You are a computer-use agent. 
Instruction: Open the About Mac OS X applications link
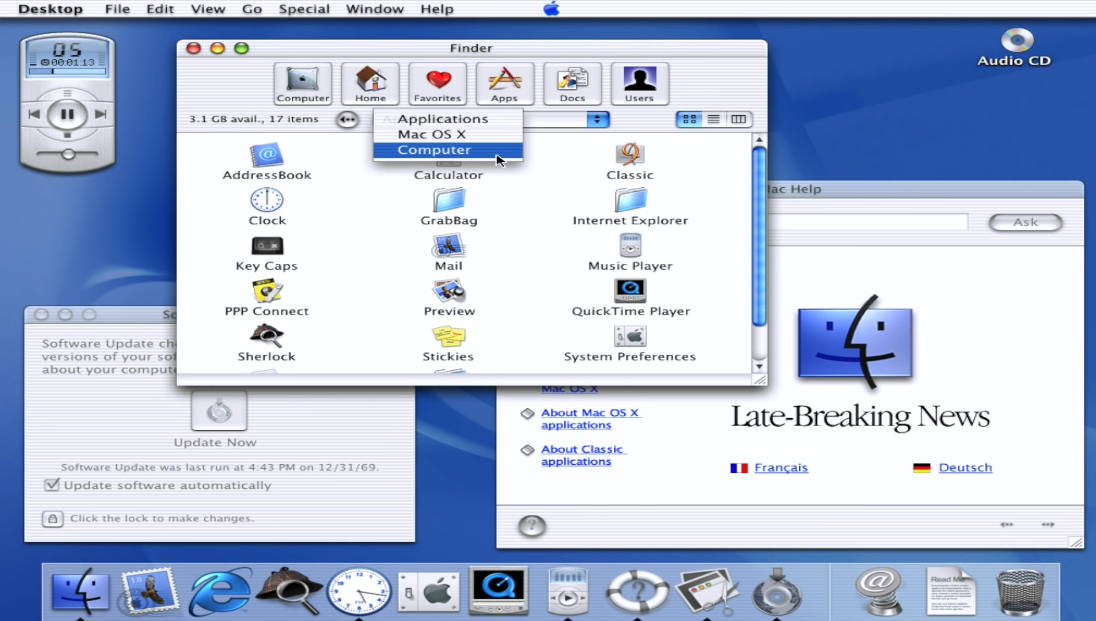click(x=591, y=419)
